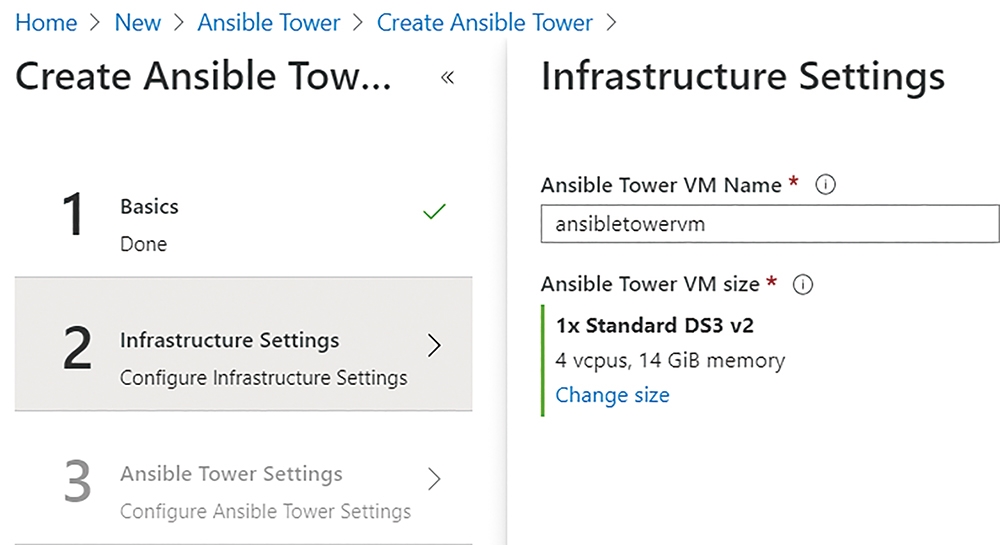
Task: Focus the Ansible Tower VM Name field
Action: click(770, 224)
